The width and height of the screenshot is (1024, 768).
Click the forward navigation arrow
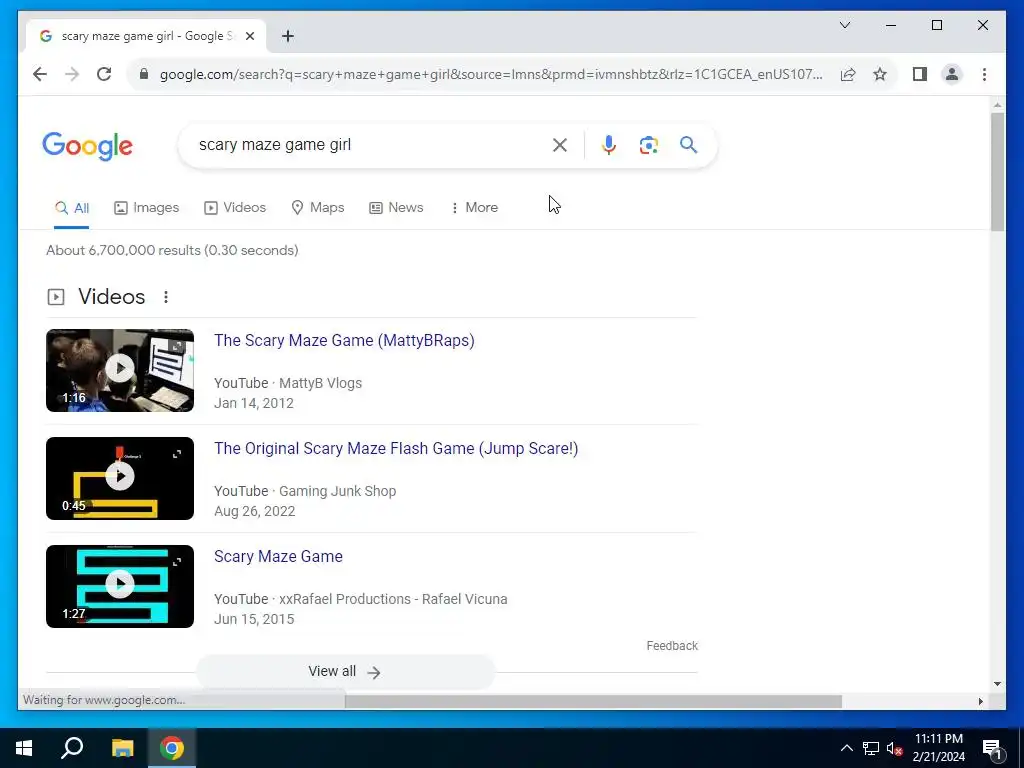tap(72, 74)
